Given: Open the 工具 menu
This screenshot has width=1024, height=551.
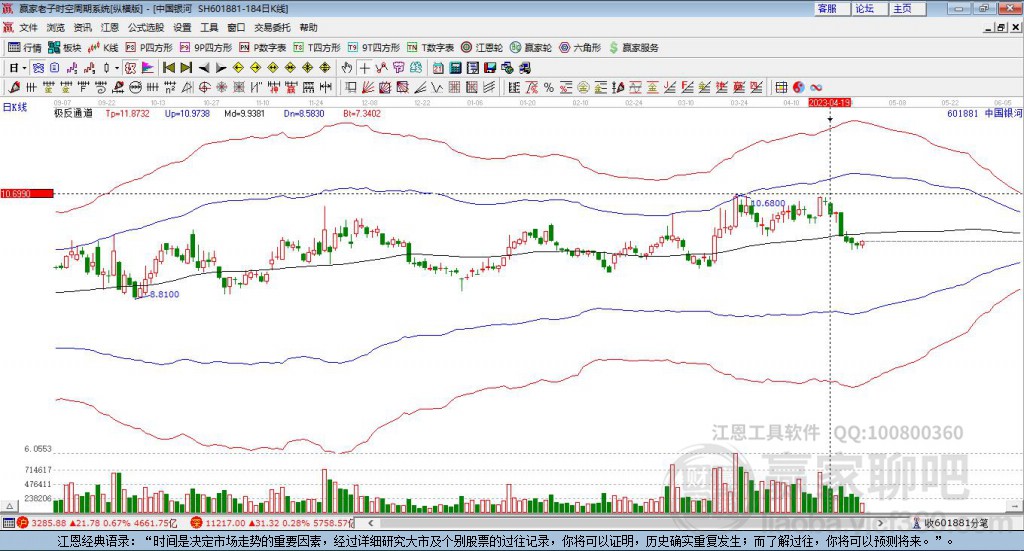Looking at the screenshot, I should (209, 27).
